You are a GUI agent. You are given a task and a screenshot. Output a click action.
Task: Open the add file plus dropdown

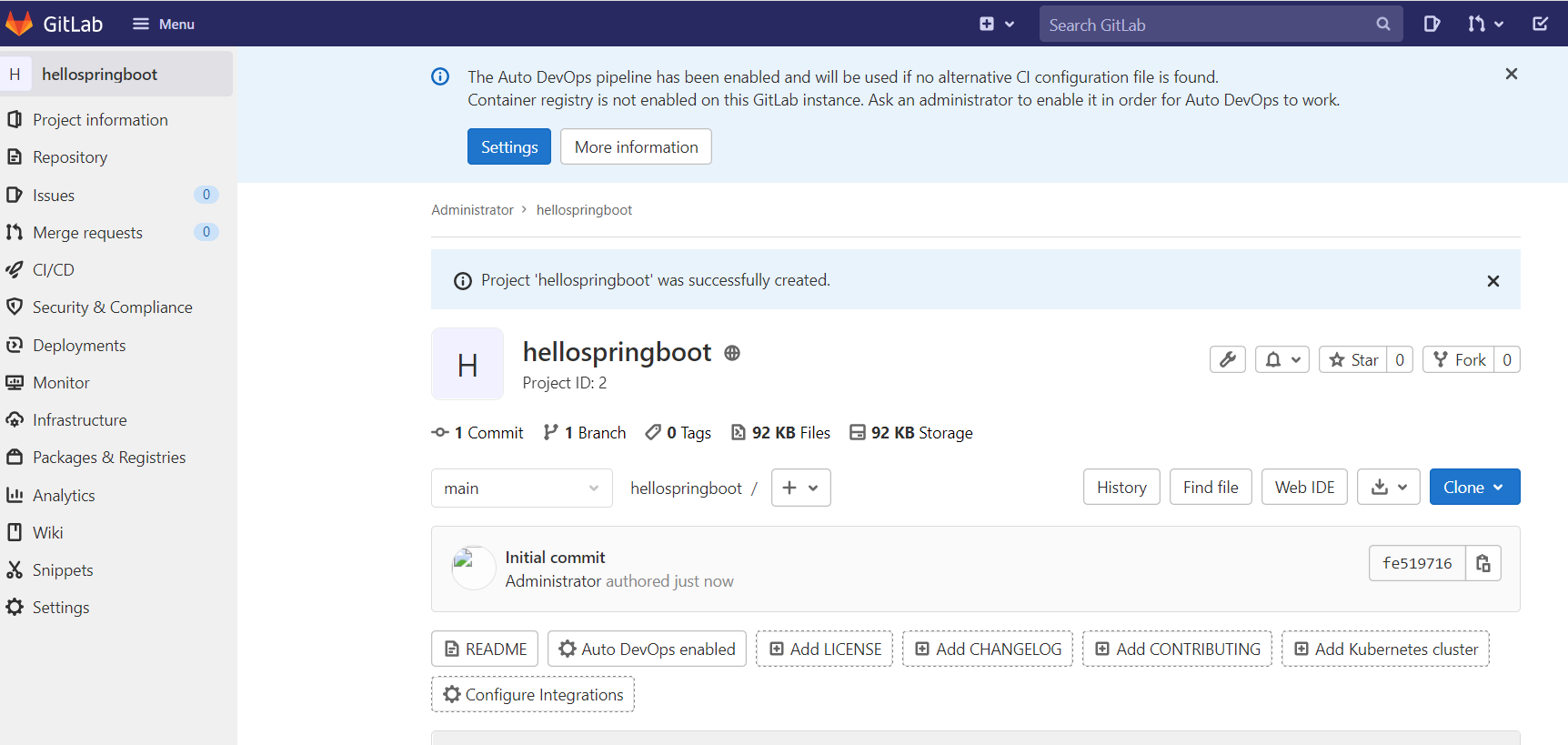[x=800, y=488]
